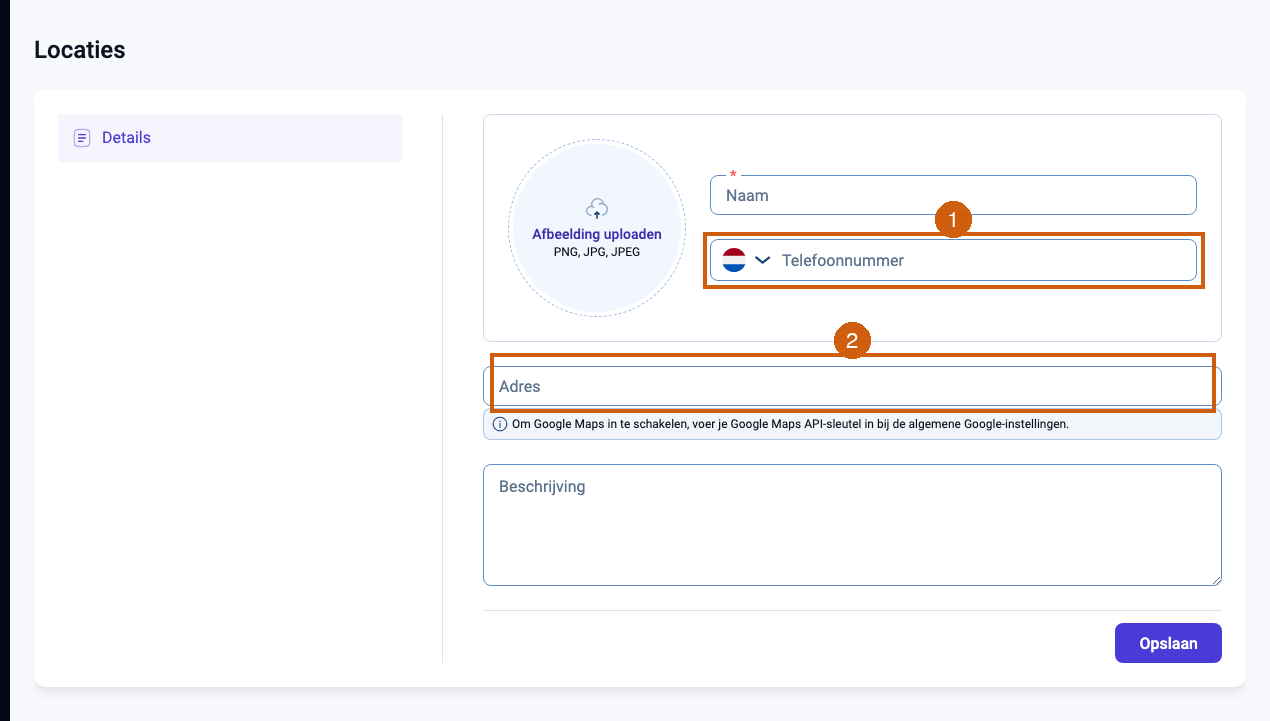Click the PNG, JPG, JPEG format text
Viewport: 1270px width, 721px height.
click(597, 252)
